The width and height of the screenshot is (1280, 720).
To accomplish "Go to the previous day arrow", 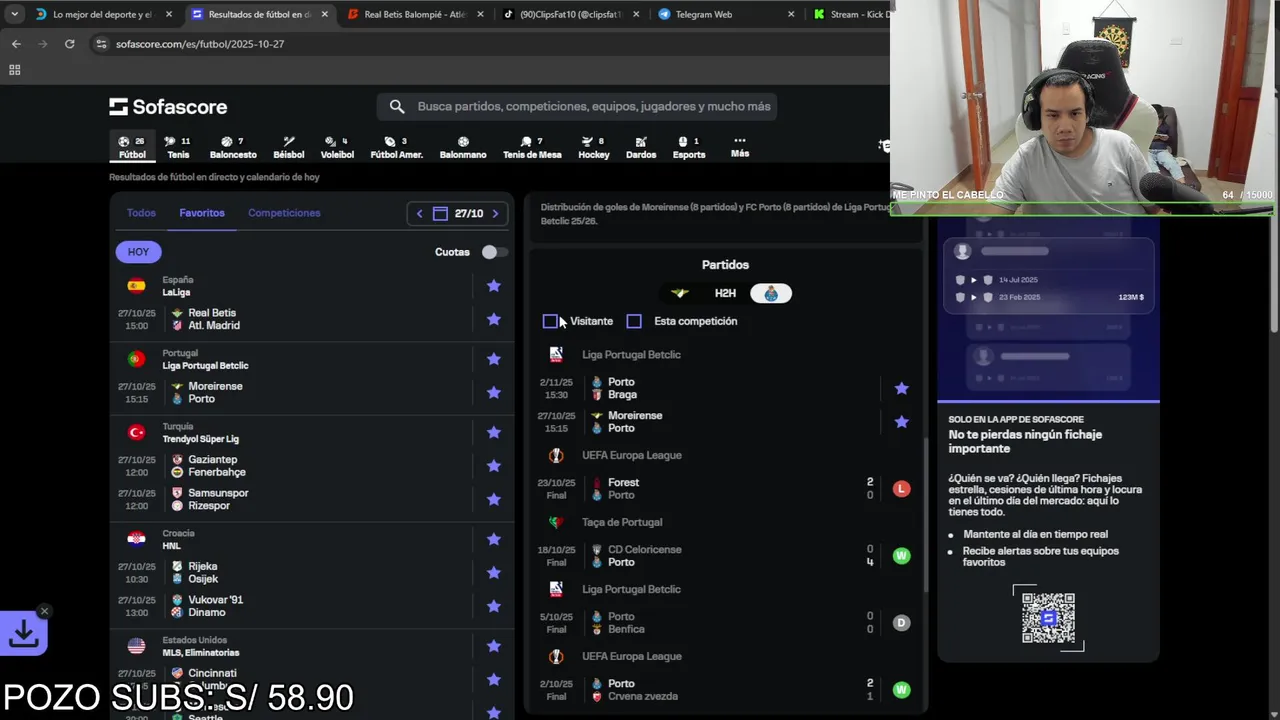I will pos(419,213).
